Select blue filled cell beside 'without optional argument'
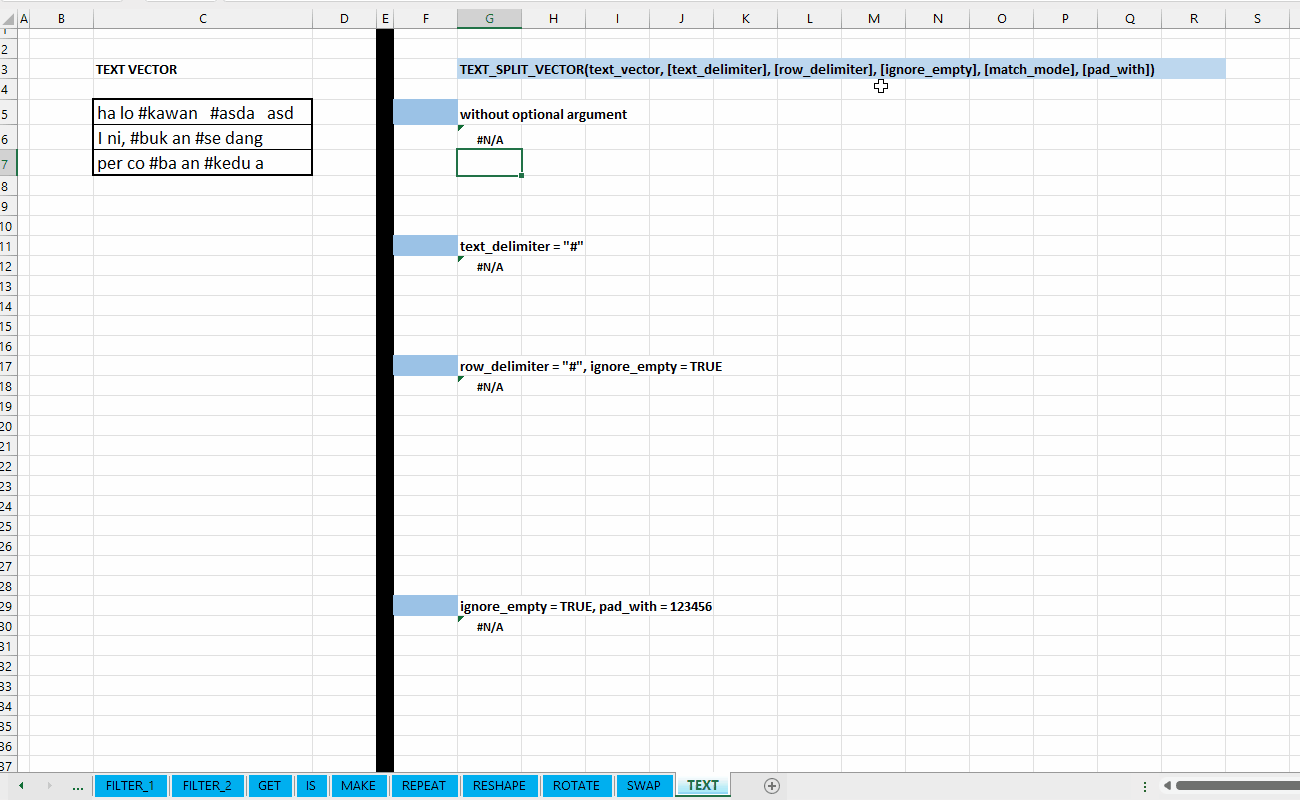The image size is (1300, 800). (x=425, y=113)
